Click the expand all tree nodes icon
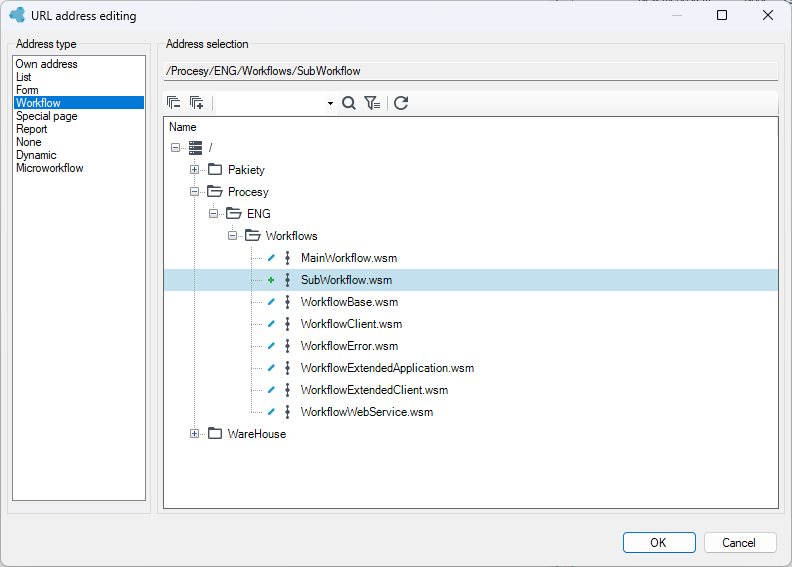Screen dimensions: 792x567 coord(196,103)
